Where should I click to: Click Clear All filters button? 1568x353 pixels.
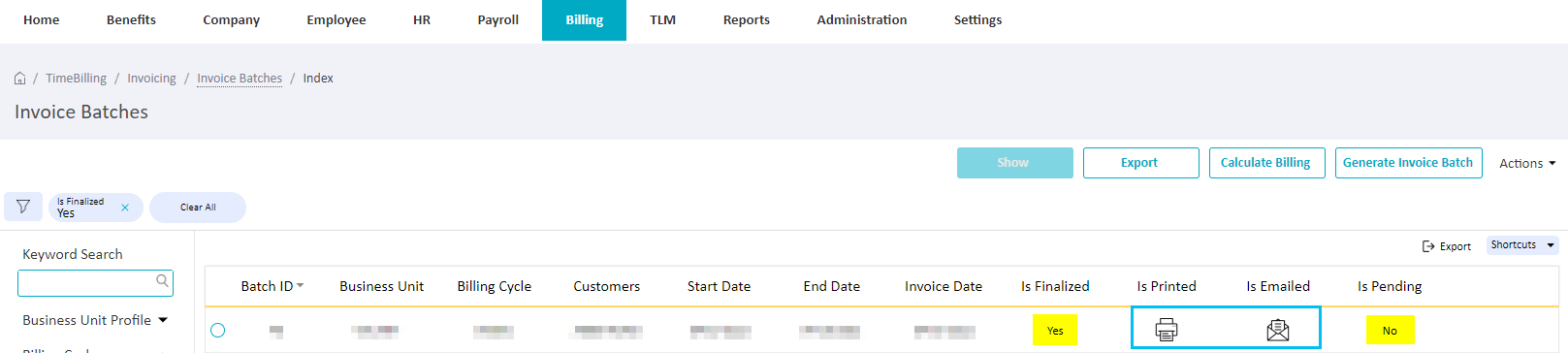198,208
